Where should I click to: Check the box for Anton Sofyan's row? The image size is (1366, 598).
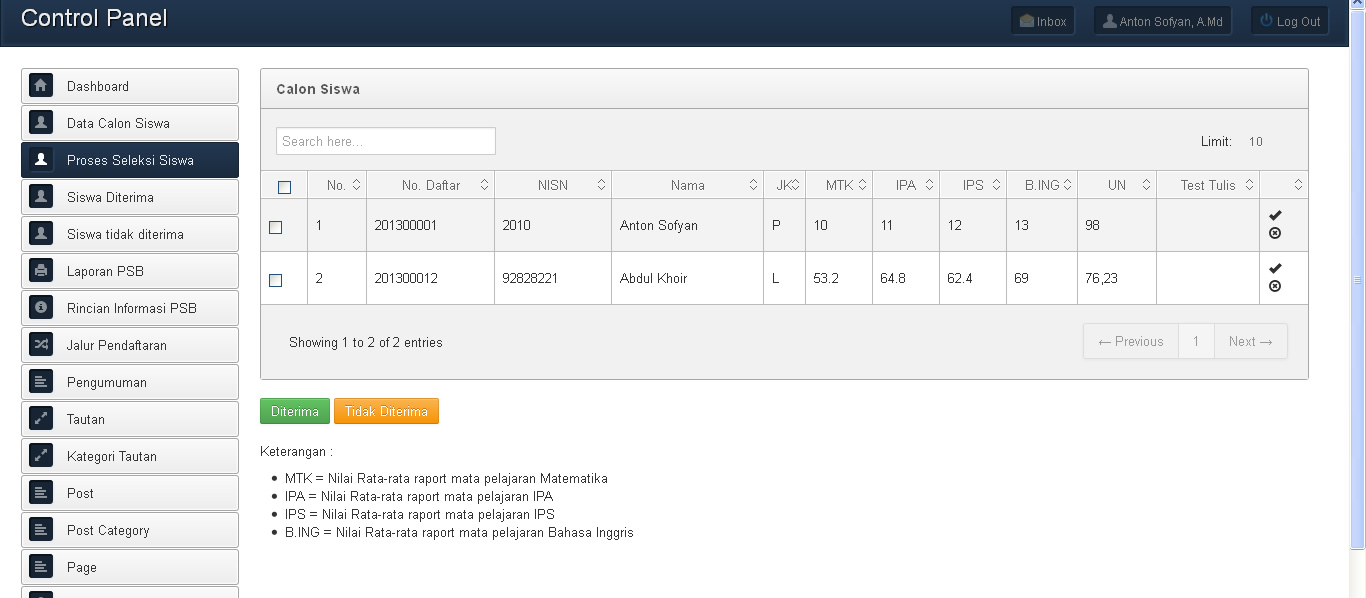[x=276, y=227]
